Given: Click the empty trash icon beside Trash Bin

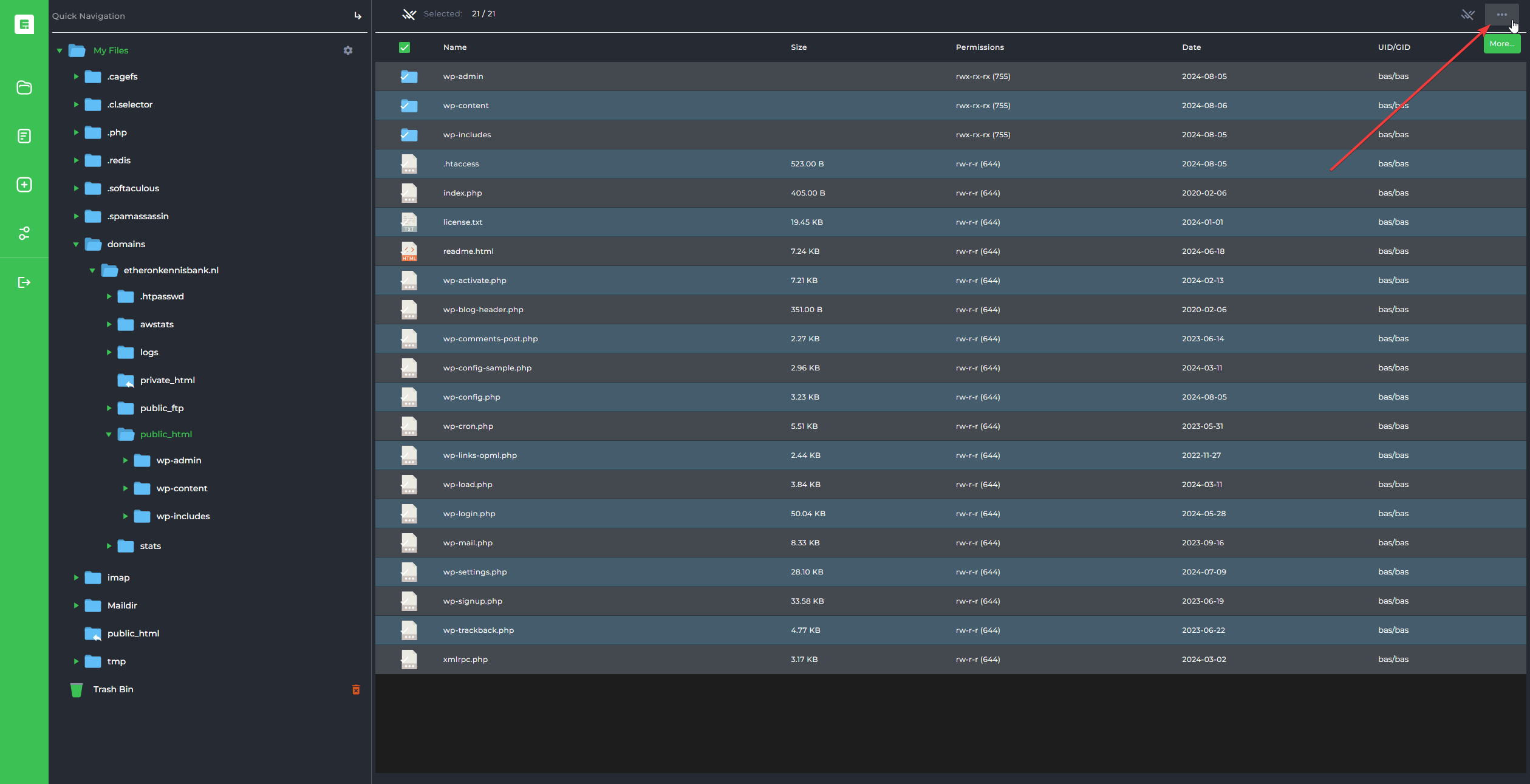Looking at the screenshot, I should (x=356, y=689).
